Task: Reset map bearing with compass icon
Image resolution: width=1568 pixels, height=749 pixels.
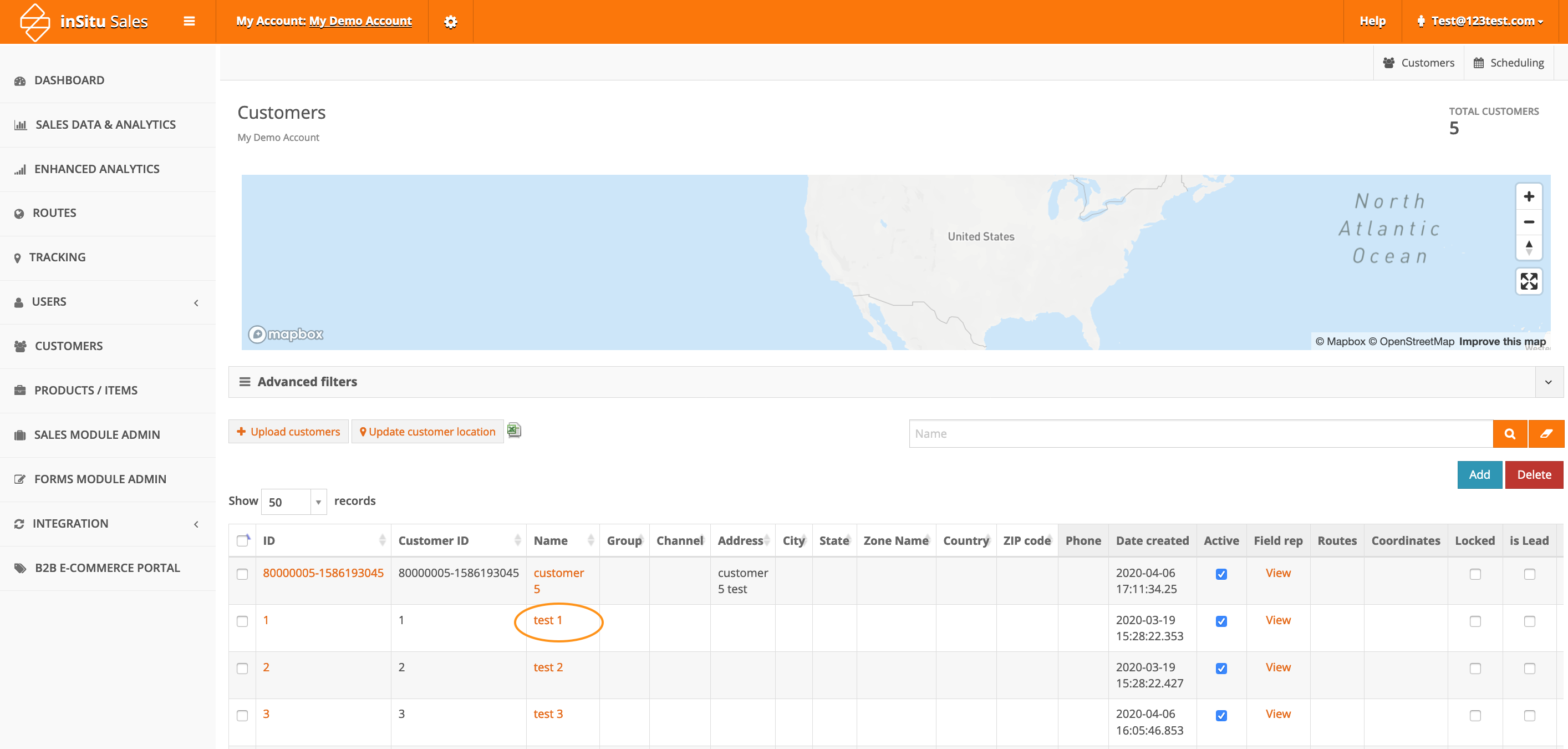Action: (x=1529, y=247)
